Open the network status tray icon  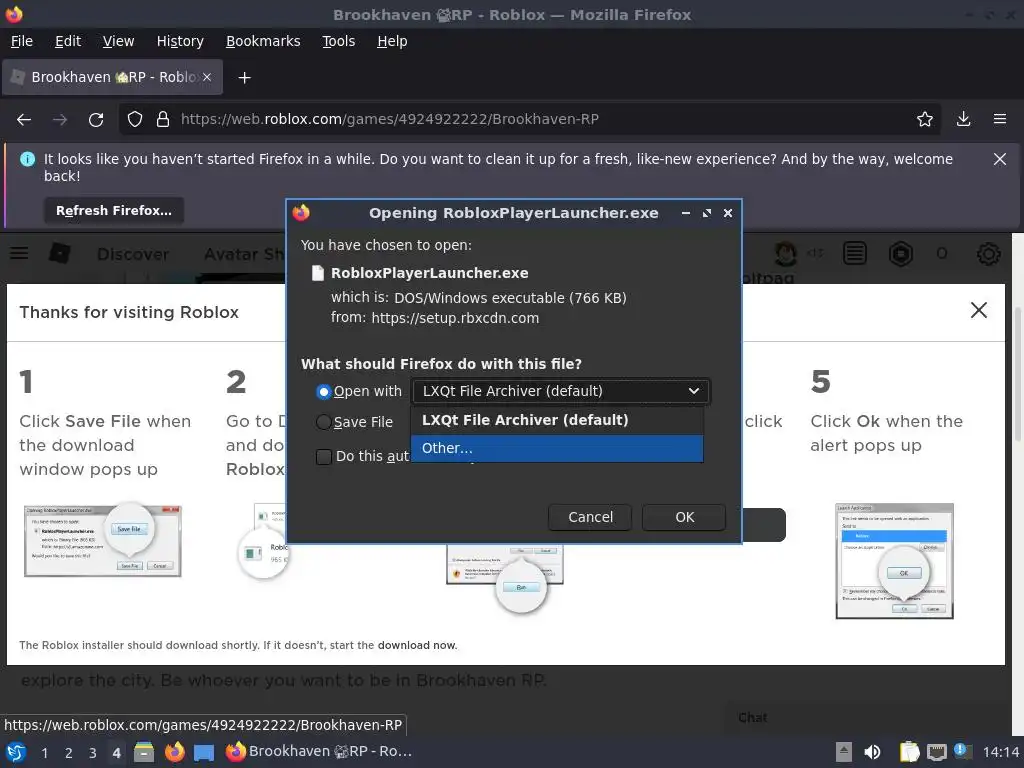[x=936, y=752]
